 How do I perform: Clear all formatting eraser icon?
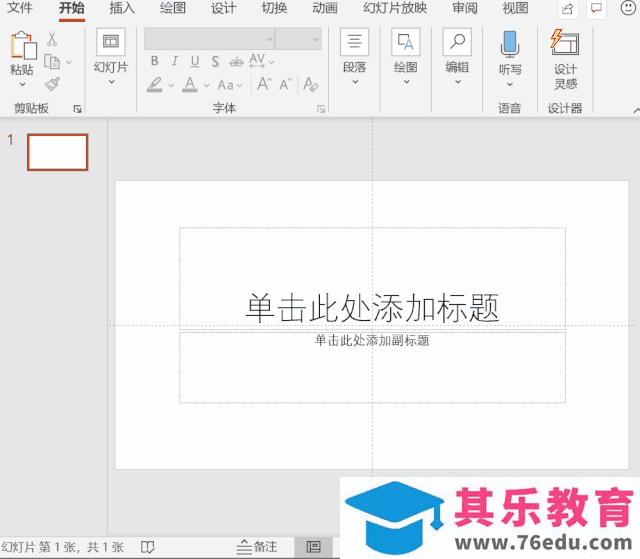pos(311,84)
